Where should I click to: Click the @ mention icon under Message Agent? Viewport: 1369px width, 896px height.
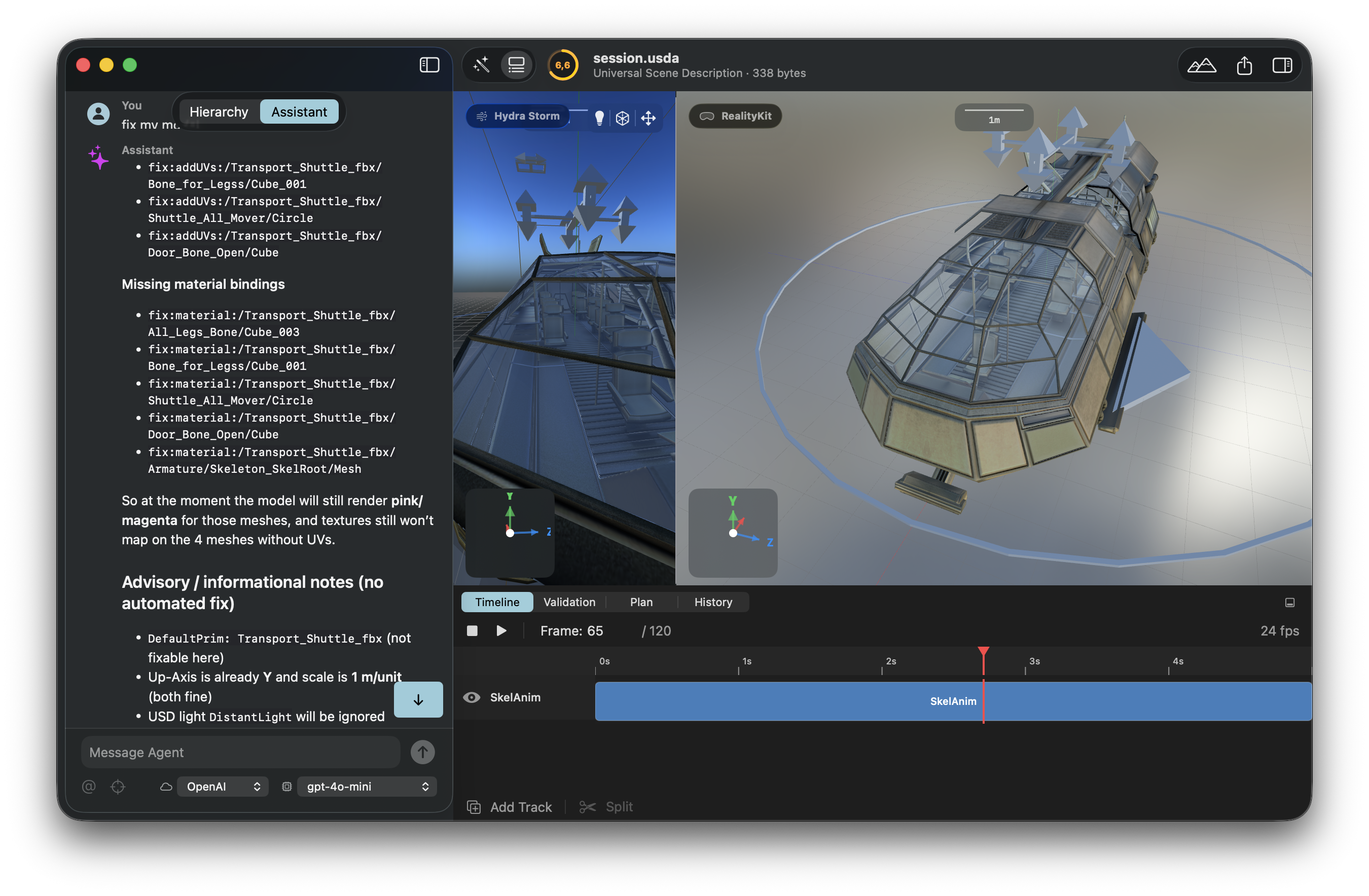[x=89, y=787]
